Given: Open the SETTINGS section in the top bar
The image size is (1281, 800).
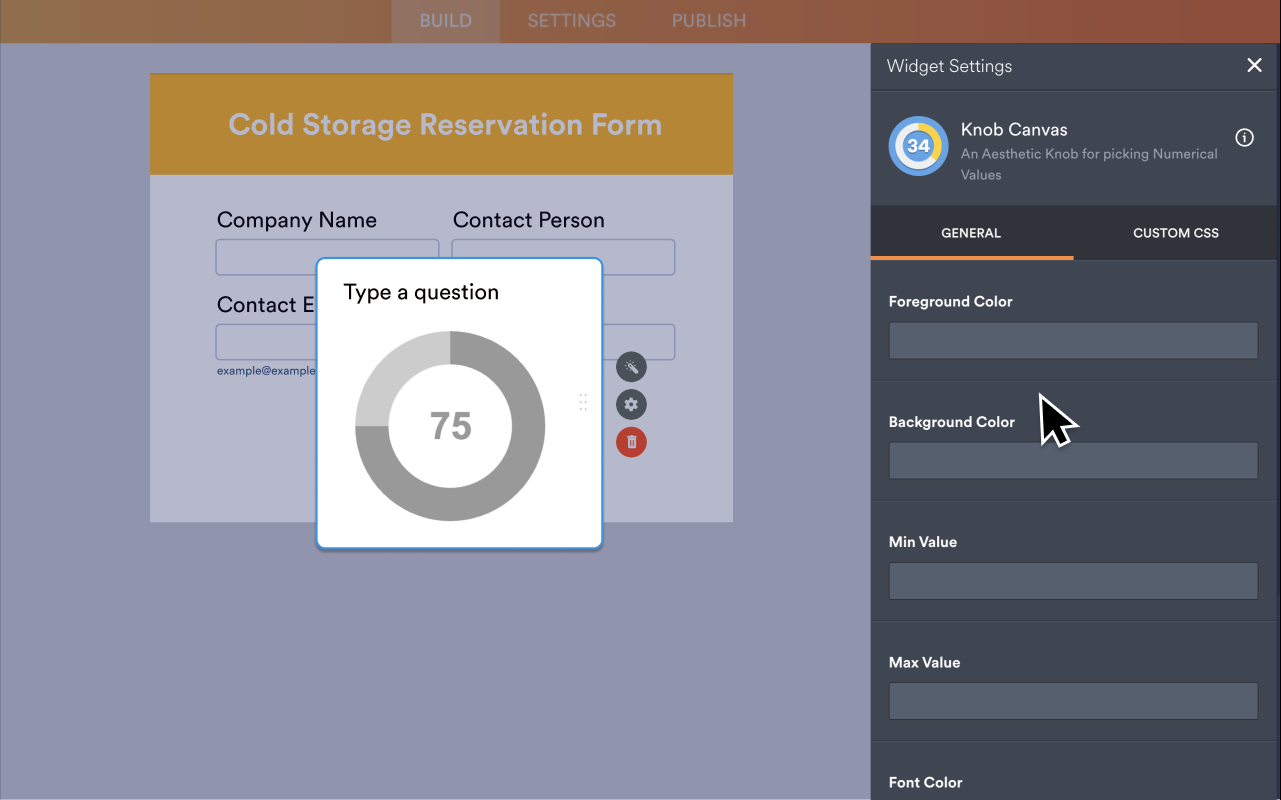Looking at the screenshot, I should (570, 20).
